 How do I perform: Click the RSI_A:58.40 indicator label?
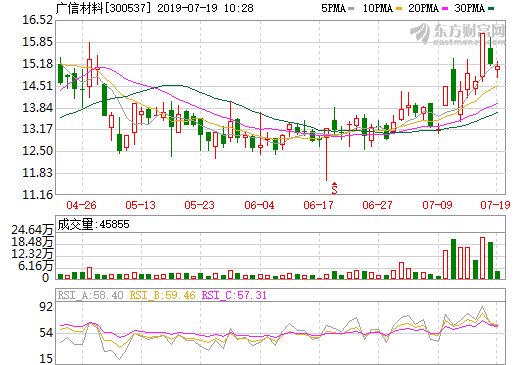pos(90,295)
